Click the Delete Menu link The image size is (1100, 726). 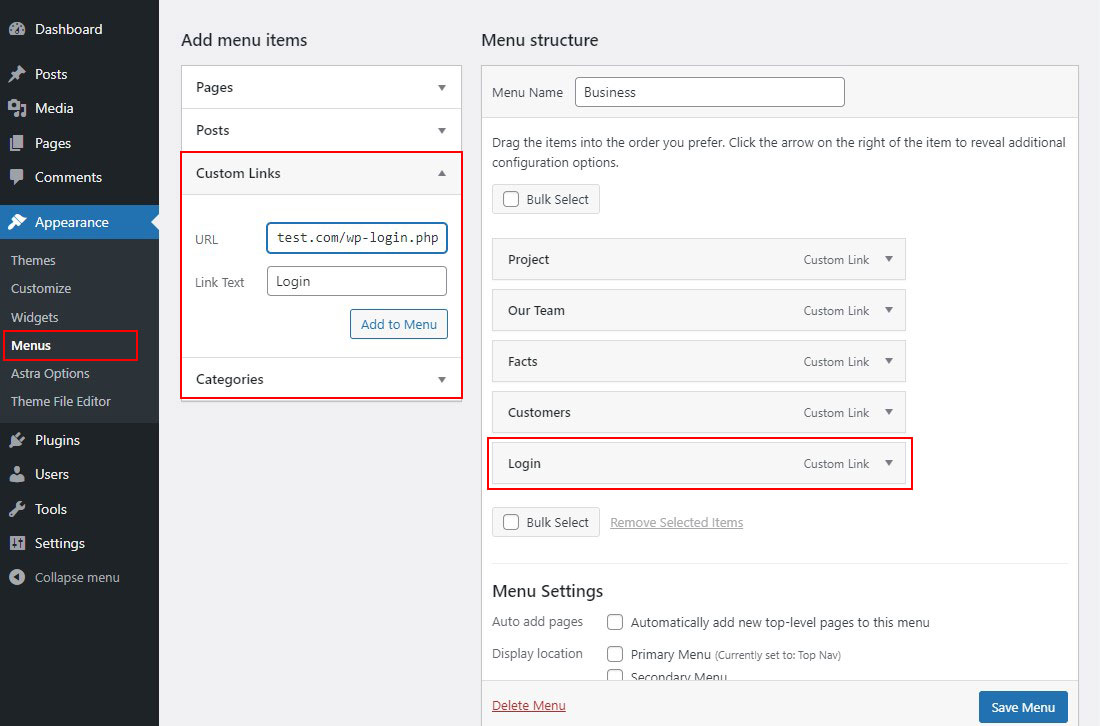click(x=529, y=706)
